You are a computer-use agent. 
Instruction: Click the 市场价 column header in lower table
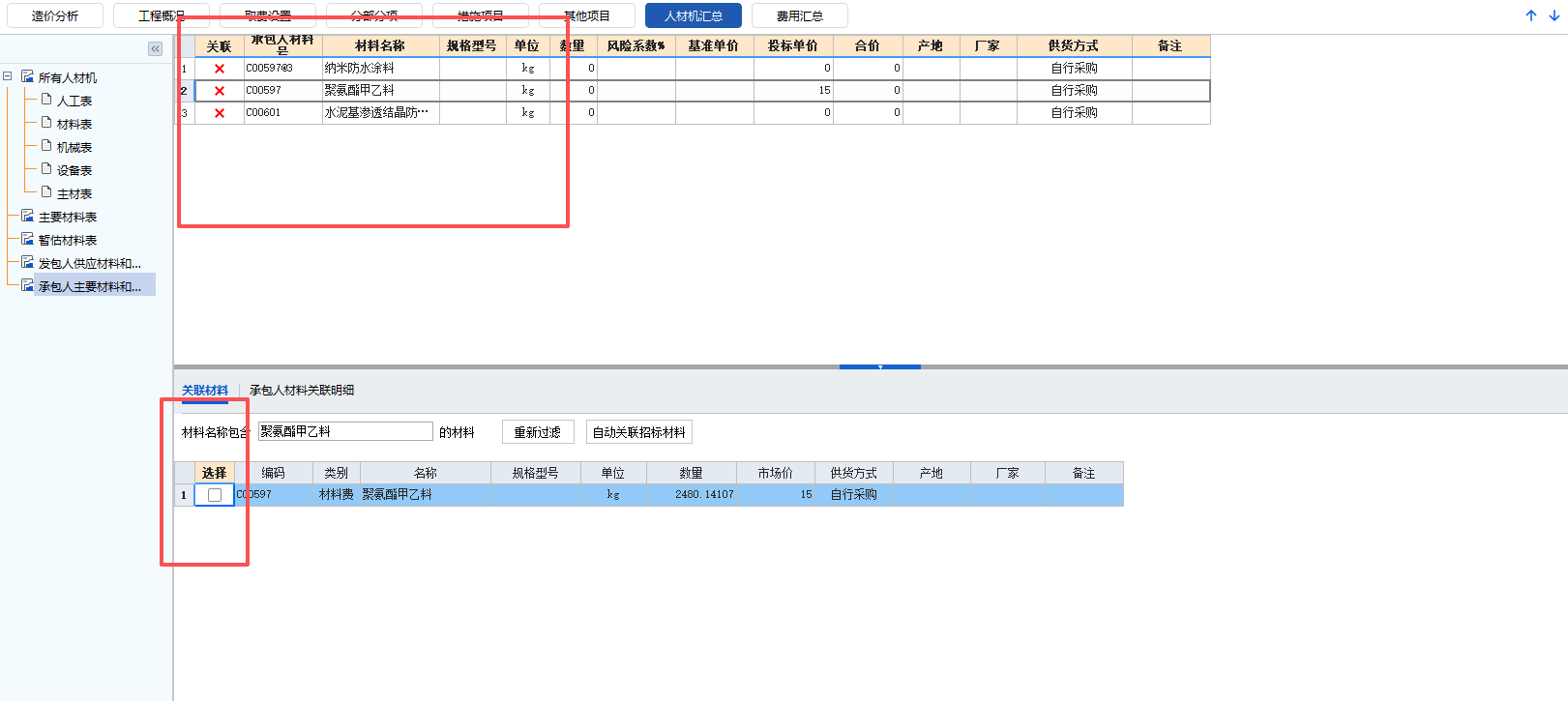pos(775,473)
